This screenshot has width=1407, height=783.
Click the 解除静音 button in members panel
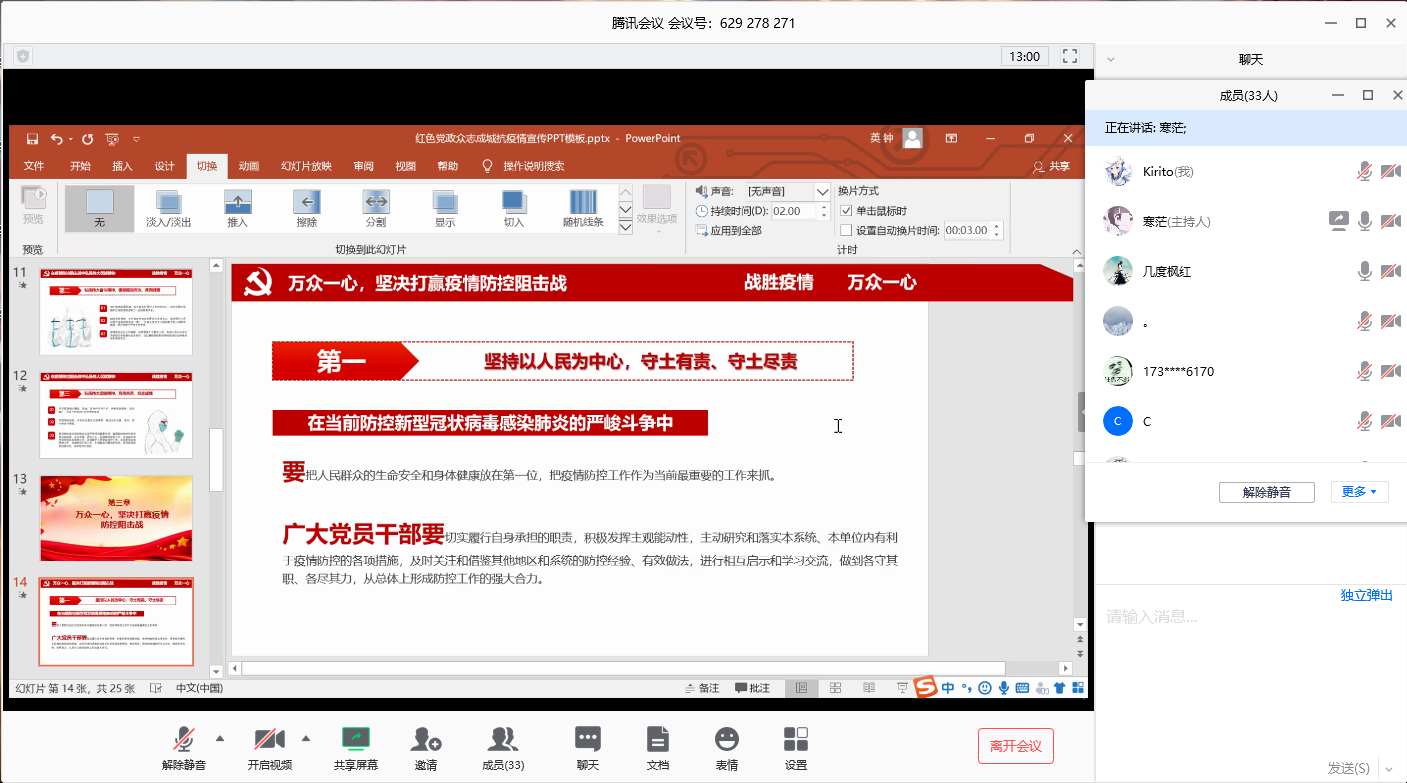pos(1266,492)
